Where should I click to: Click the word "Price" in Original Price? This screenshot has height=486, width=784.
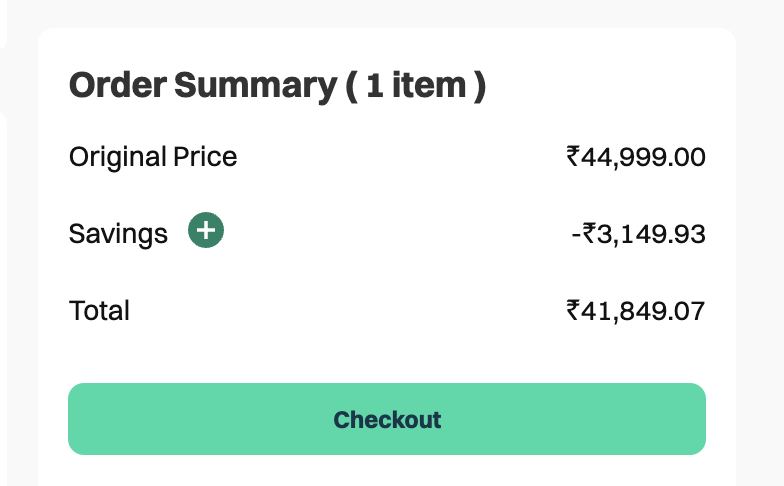(x=206, y=157)
